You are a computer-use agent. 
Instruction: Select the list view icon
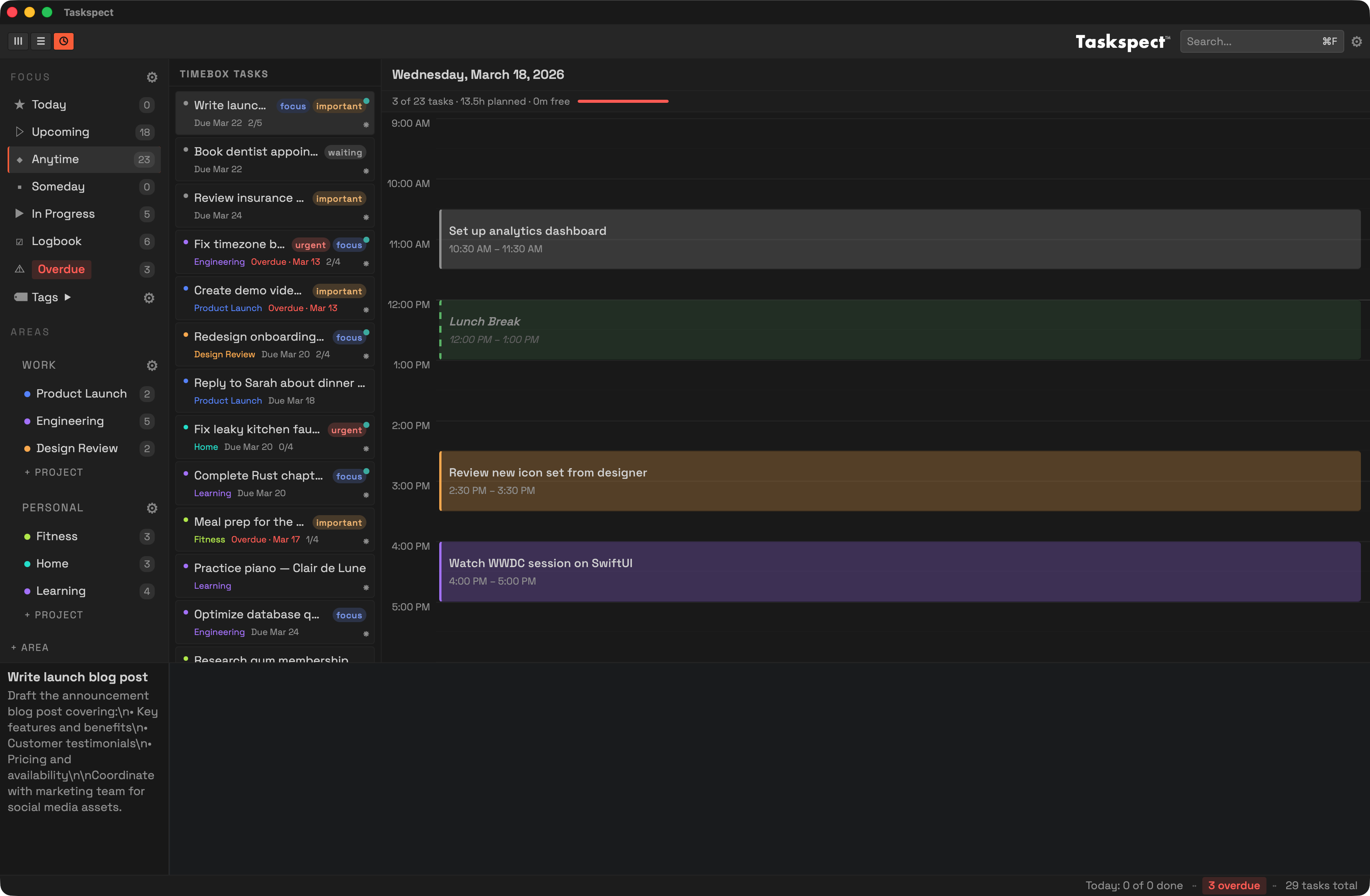coord(41,41)
